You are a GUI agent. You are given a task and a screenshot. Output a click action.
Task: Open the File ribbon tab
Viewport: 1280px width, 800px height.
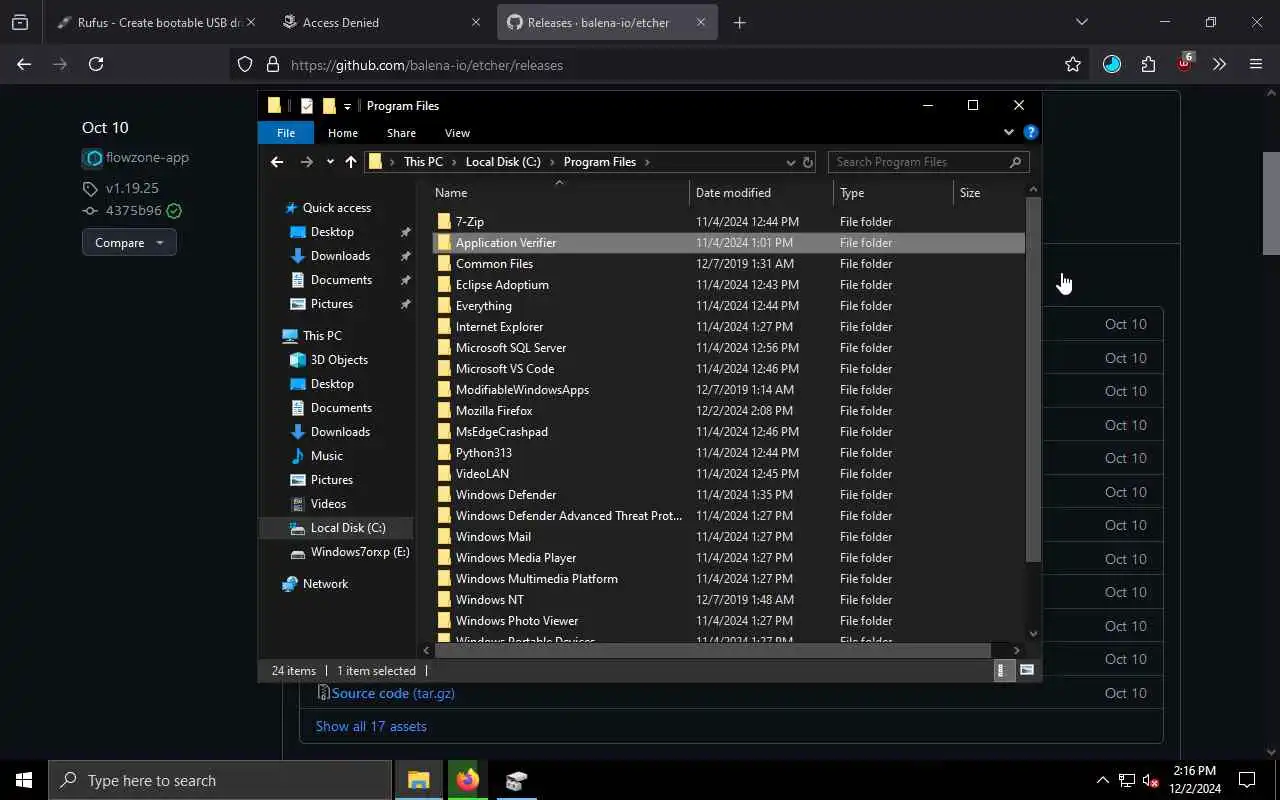point(285,132)
